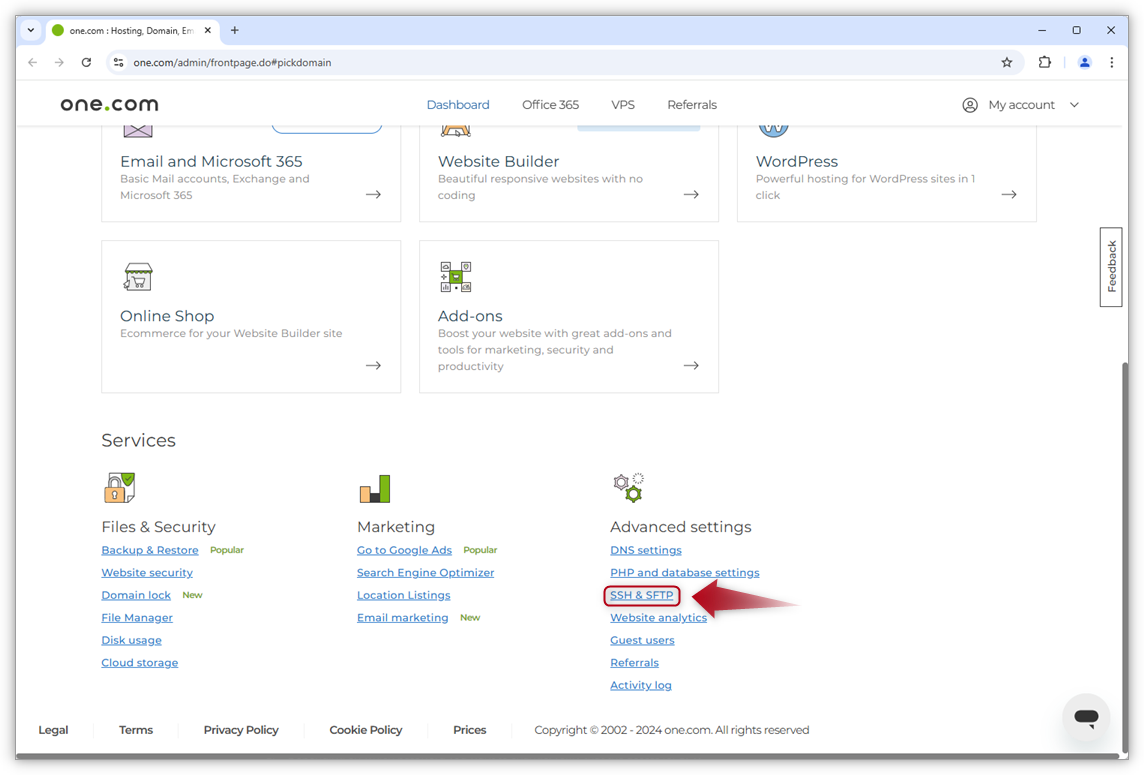Open the live chat bubble
The image size is (1144, 775).
1086,717
